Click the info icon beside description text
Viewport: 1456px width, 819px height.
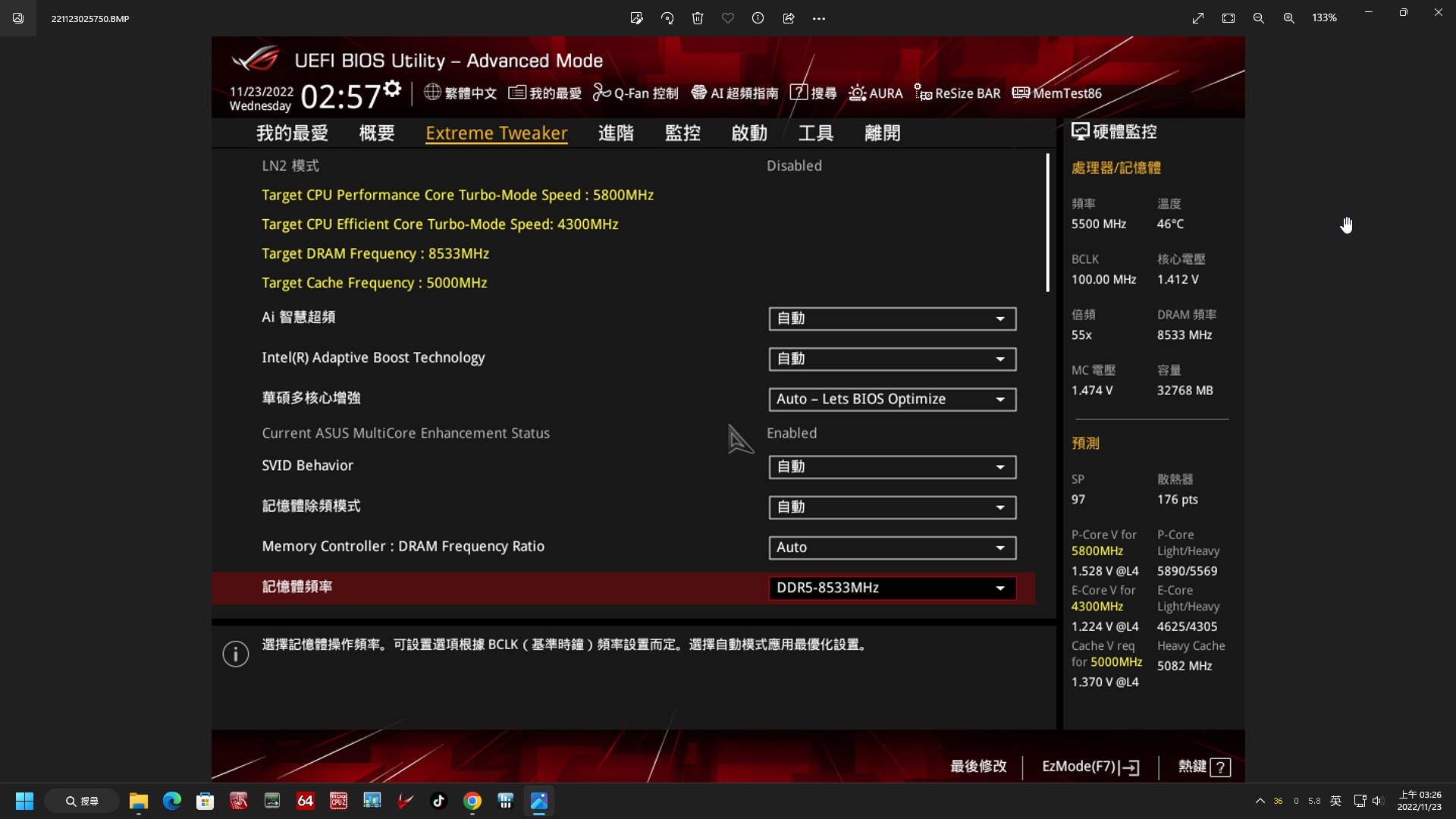pyautogui.click(x=236, y=654)
